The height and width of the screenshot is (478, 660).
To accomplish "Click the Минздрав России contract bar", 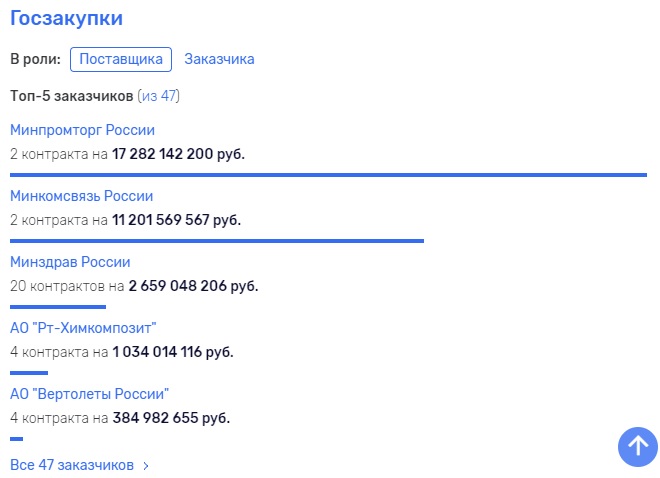I will click(58, 306).
